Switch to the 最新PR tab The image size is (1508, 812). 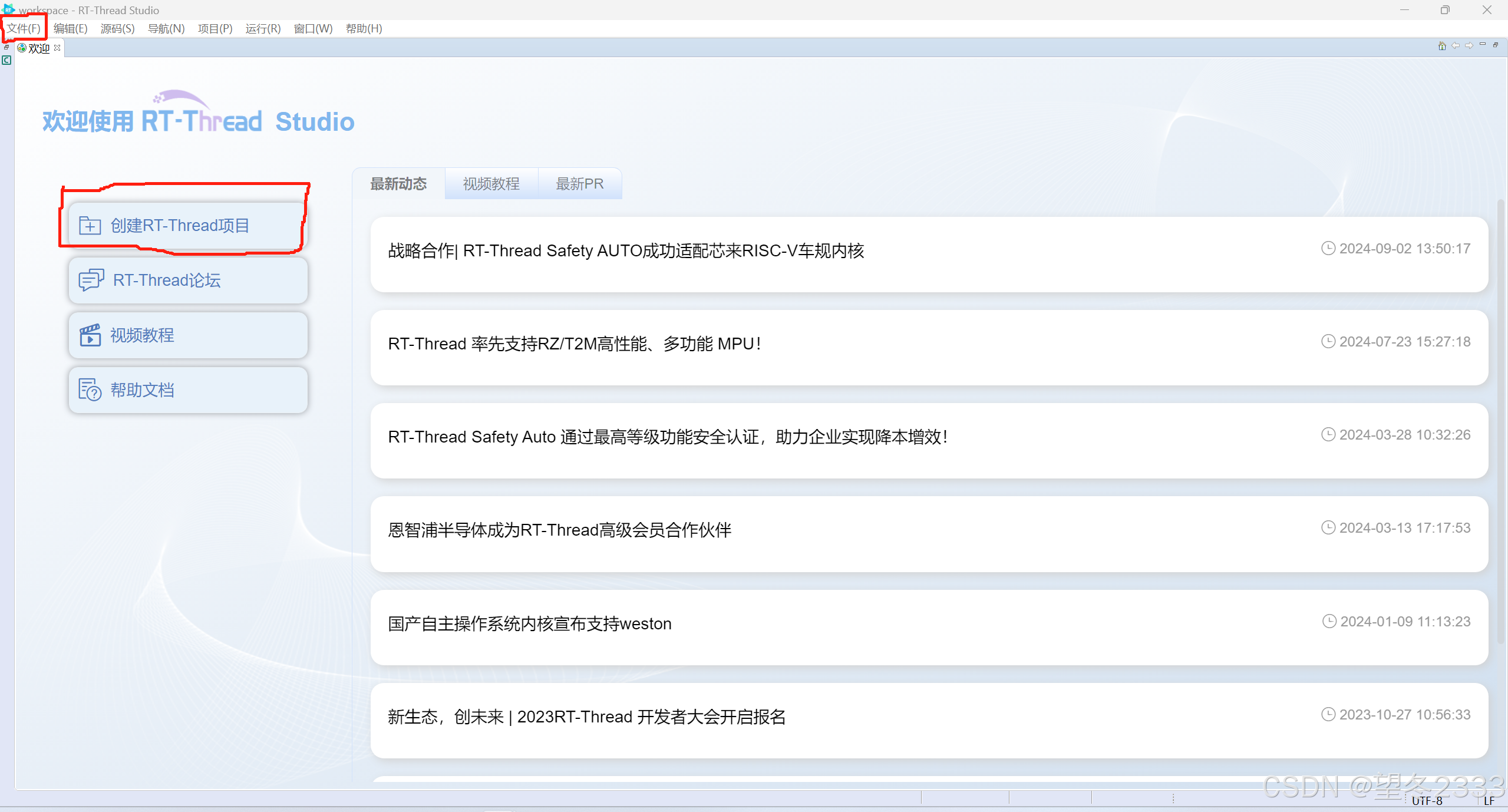(579, 184)
